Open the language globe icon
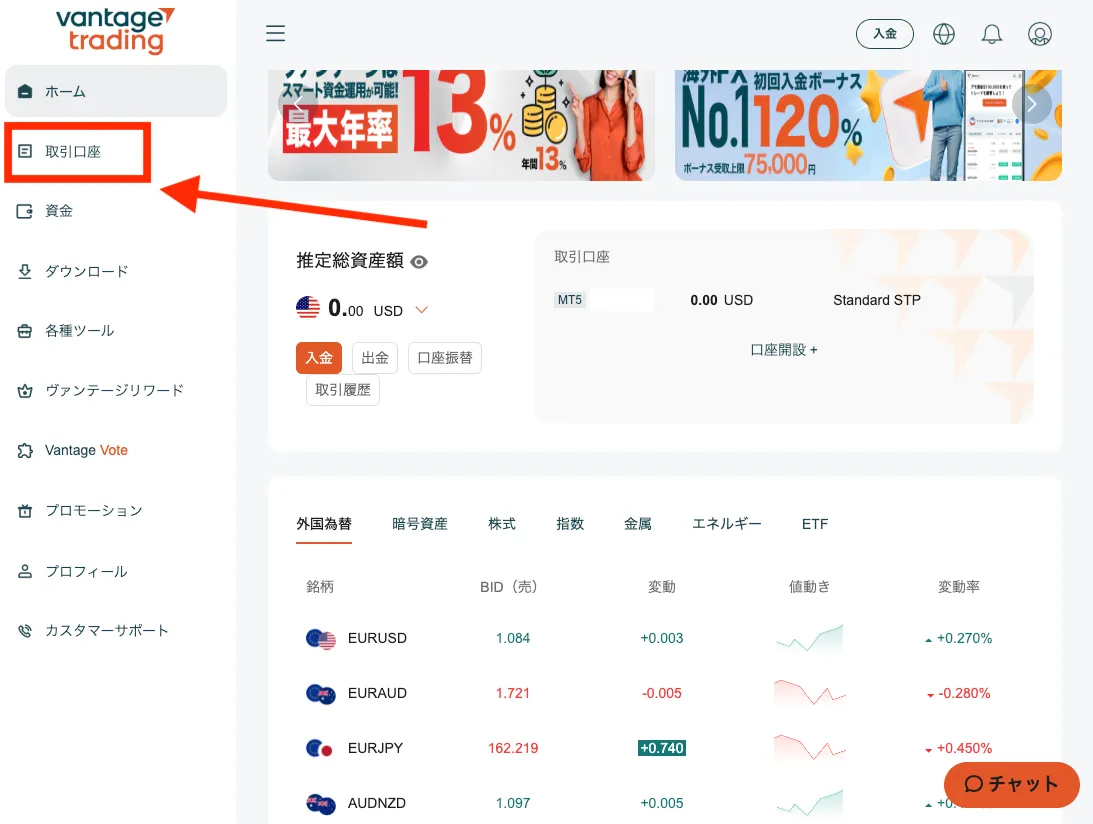 point(944,33)
